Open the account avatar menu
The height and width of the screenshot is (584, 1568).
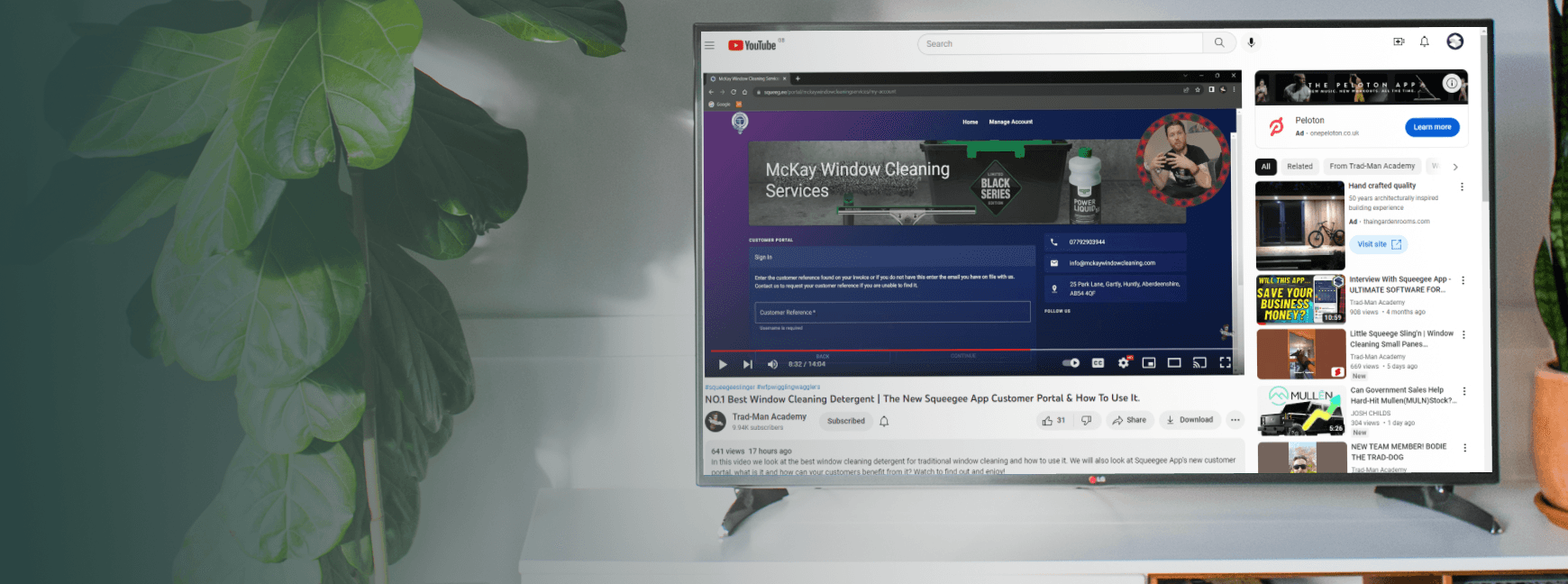tap(1455, 41)
